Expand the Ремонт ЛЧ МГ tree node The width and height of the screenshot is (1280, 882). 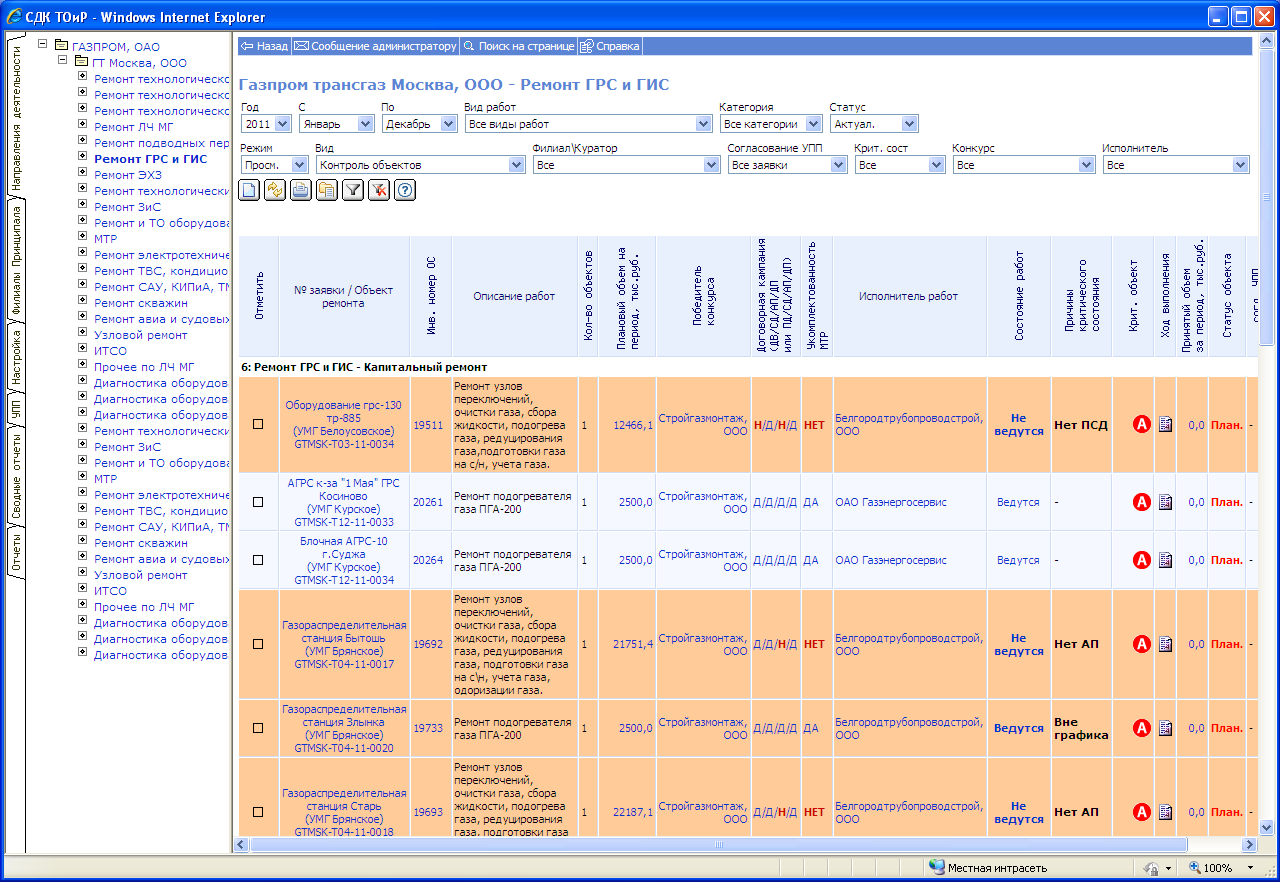tap(83, 125)
